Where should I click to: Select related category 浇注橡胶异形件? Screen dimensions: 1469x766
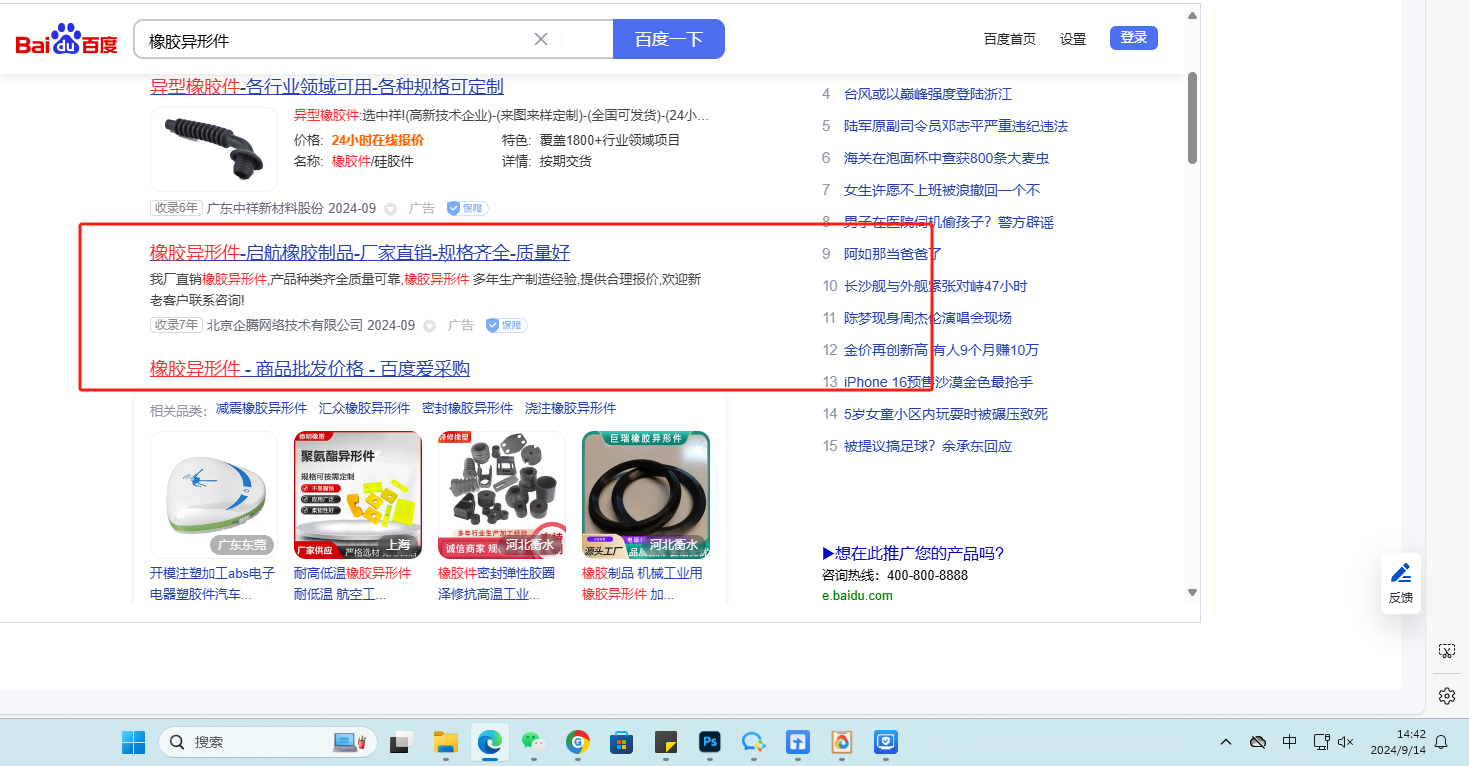pyautogui.click(x=570, y=408)
